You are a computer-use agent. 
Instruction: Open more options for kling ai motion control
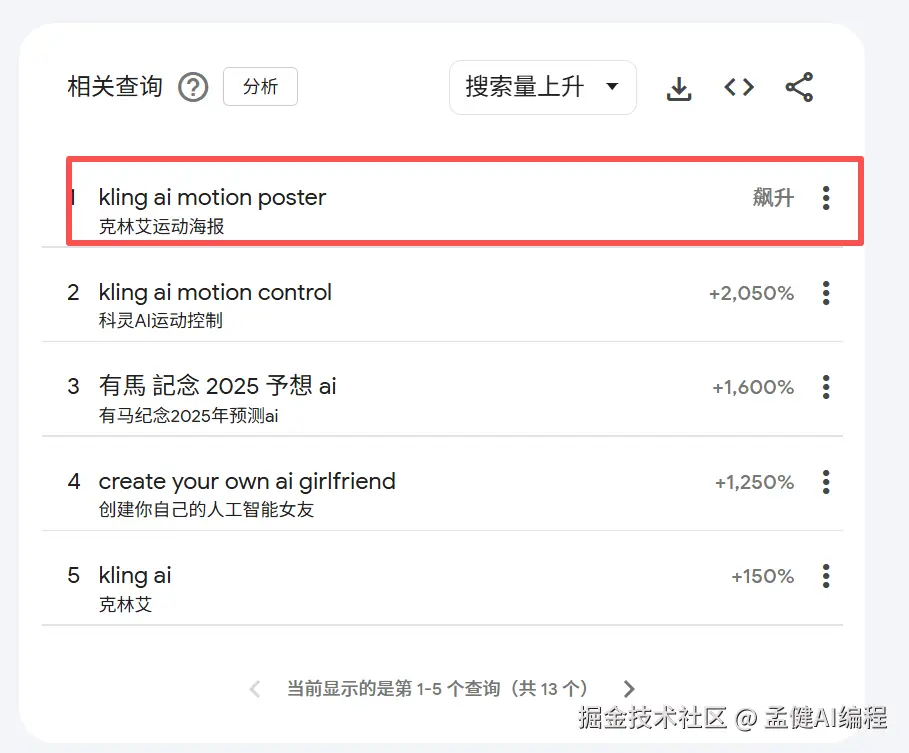[826, 293]
